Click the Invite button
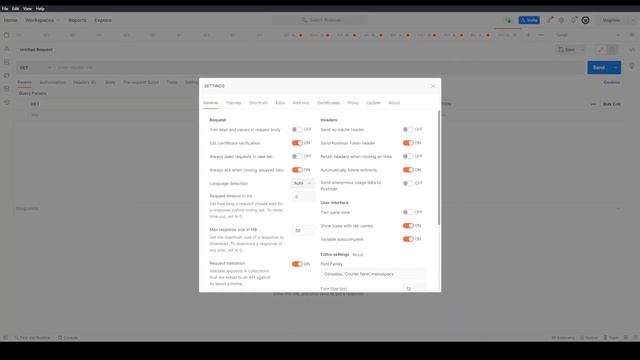Screen dimensions: 640x360 coord(529,20)
